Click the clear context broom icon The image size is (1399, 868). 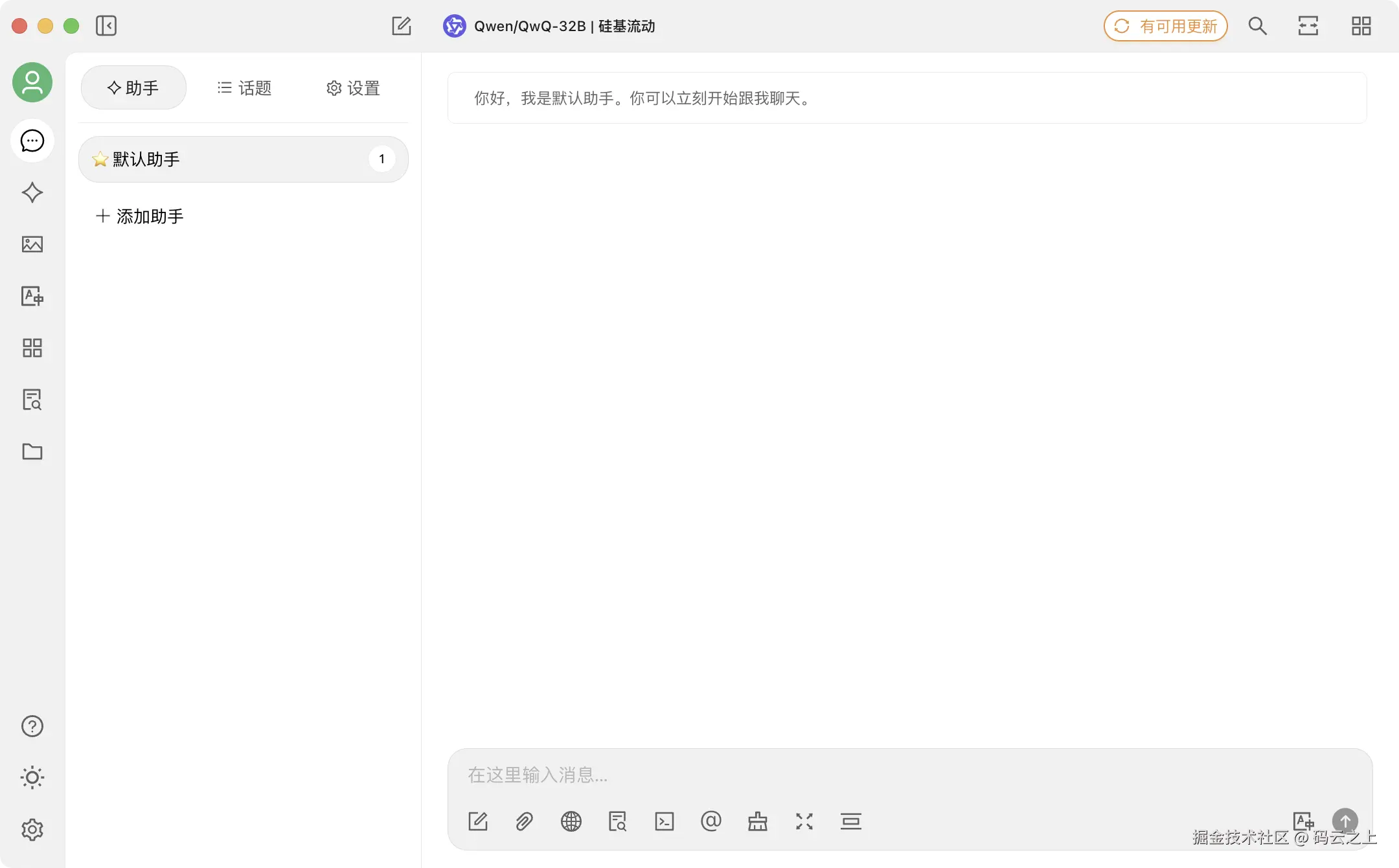pos(757,821)
